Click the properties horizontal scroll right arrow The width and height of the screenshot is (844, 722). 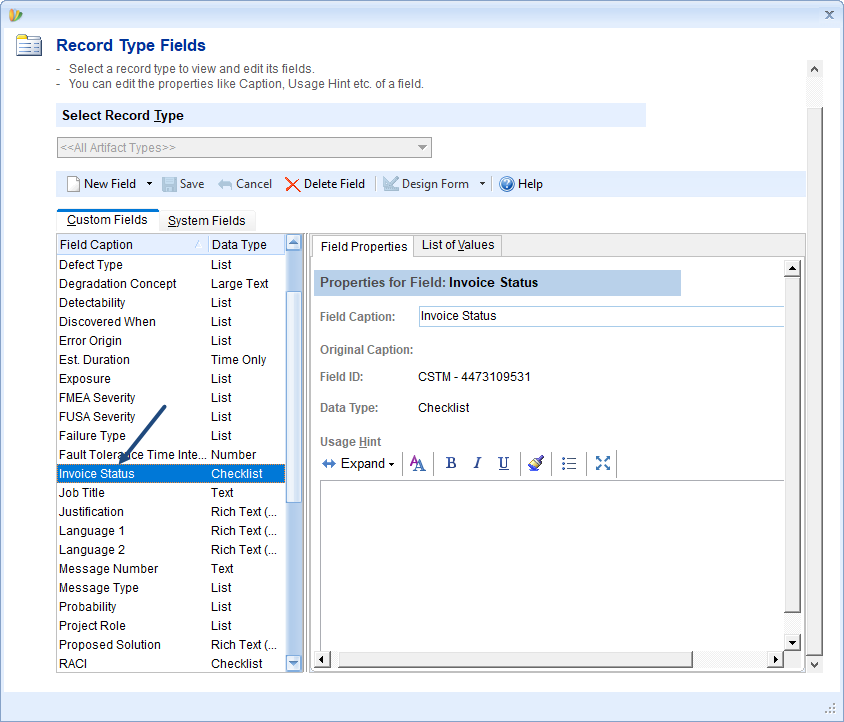(x=776, y=660)
